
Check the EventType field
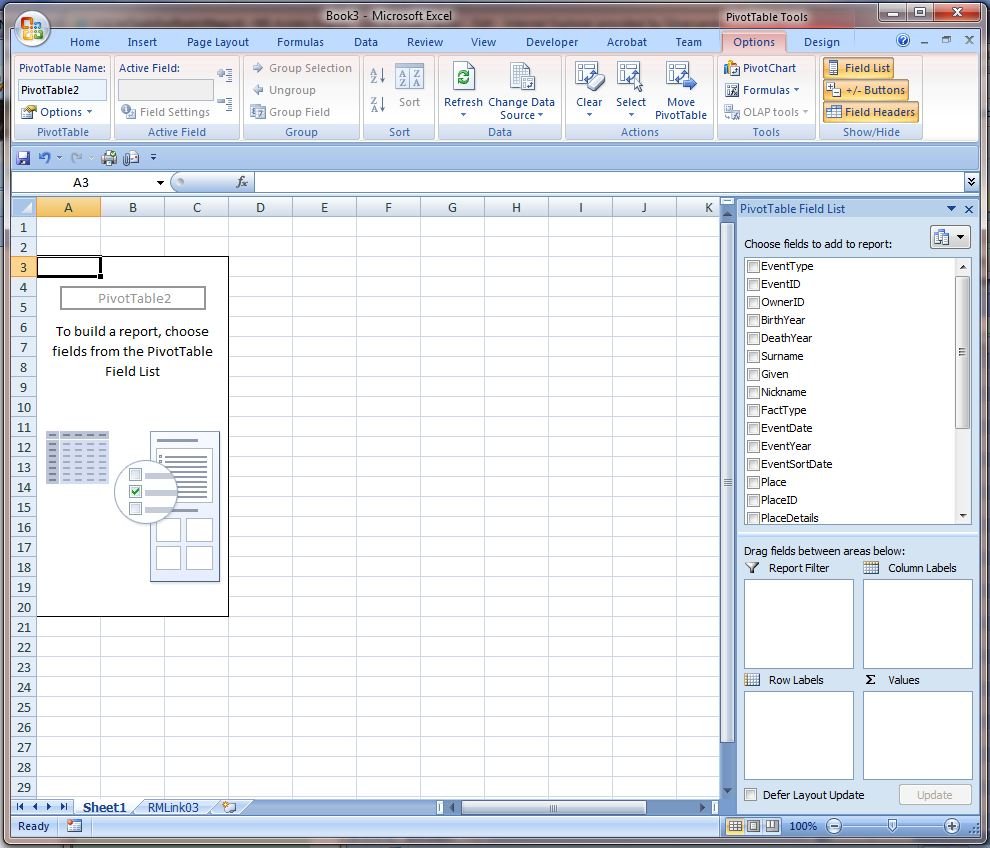click(753, 266)
